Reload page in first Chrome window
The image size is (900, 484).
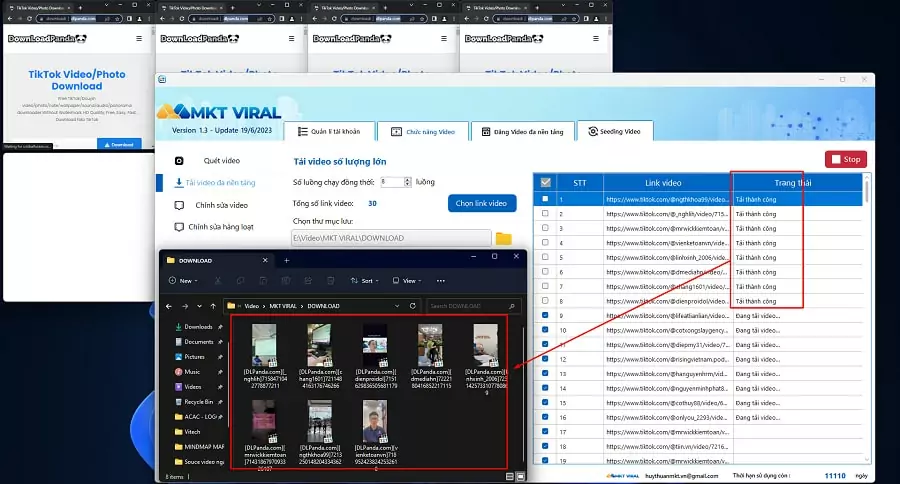click(29, 18)
